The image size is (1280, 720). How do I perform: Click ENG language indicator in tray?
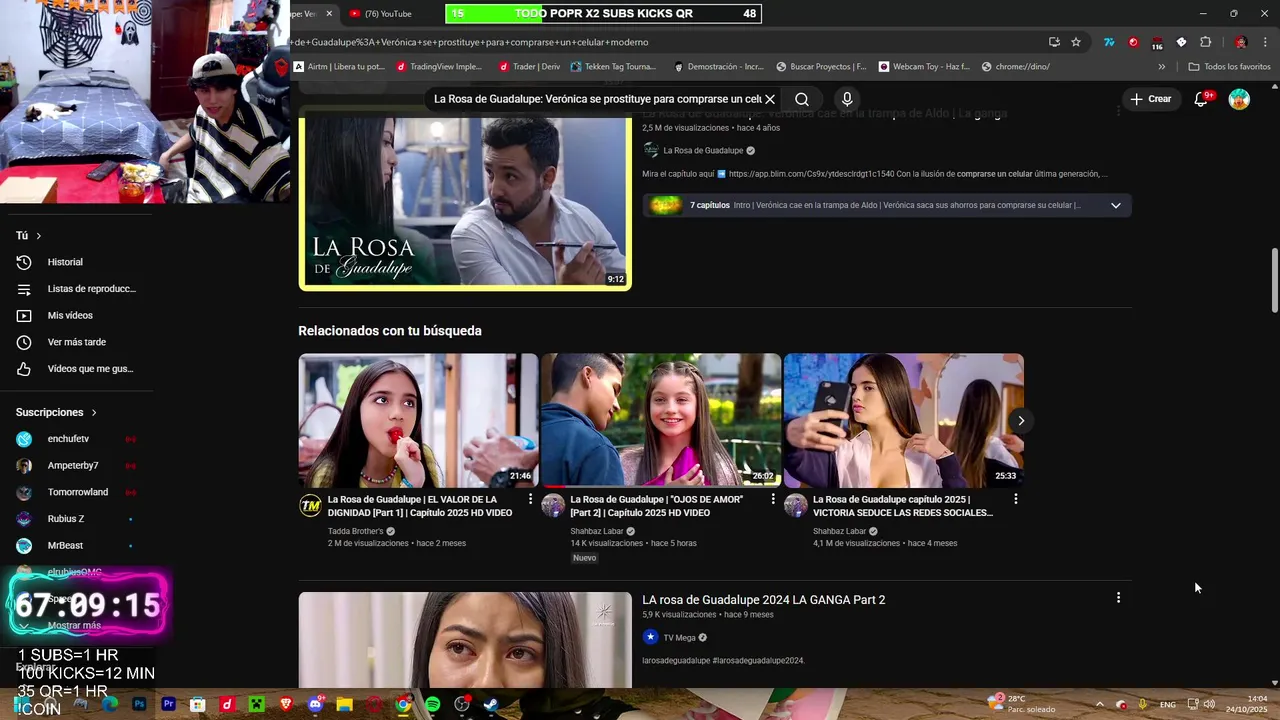(x=1168, y=704)
